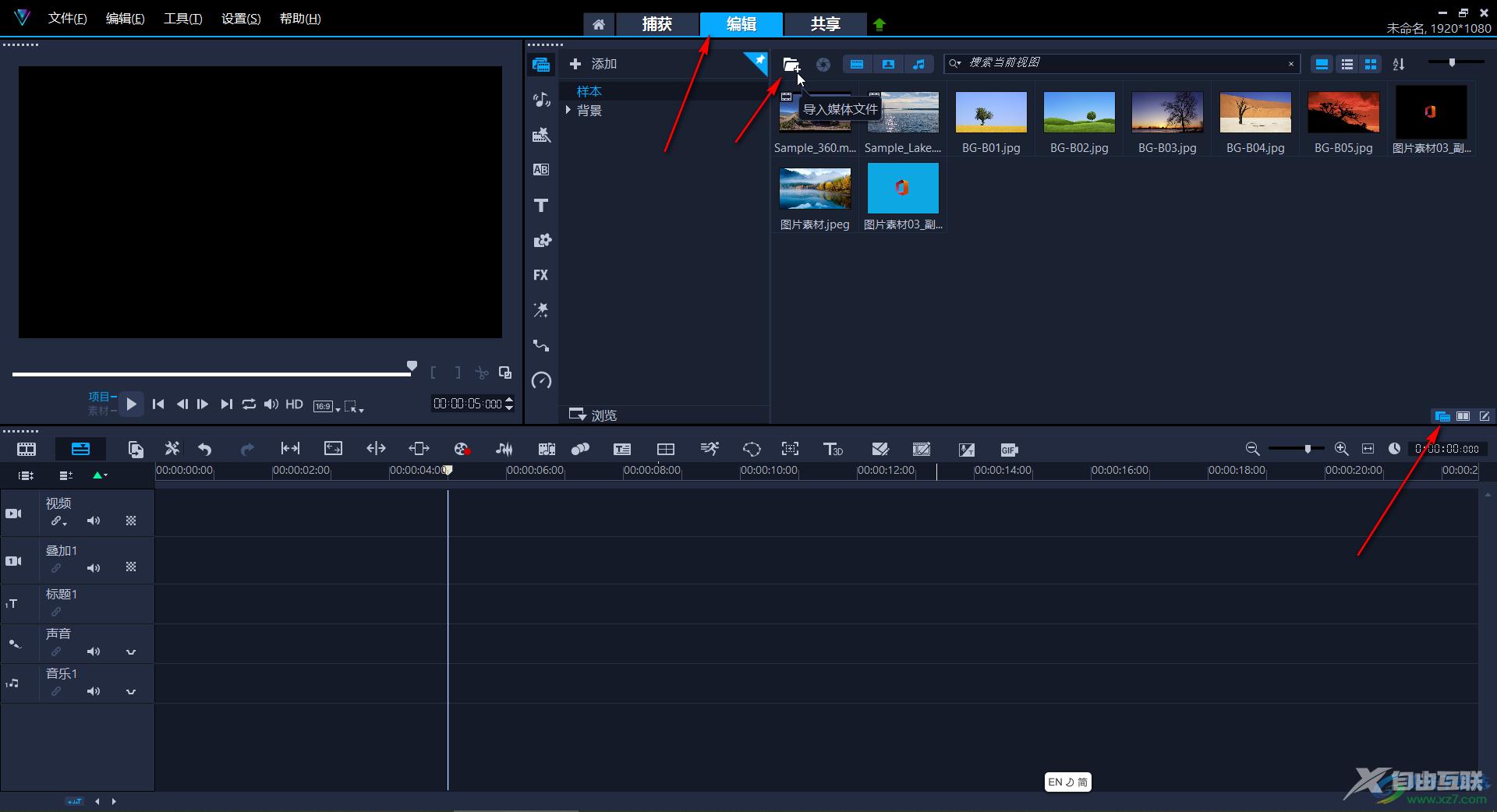1497x812 pixels.
Task: Toggle HD preview mode
Action: point(294,404)
